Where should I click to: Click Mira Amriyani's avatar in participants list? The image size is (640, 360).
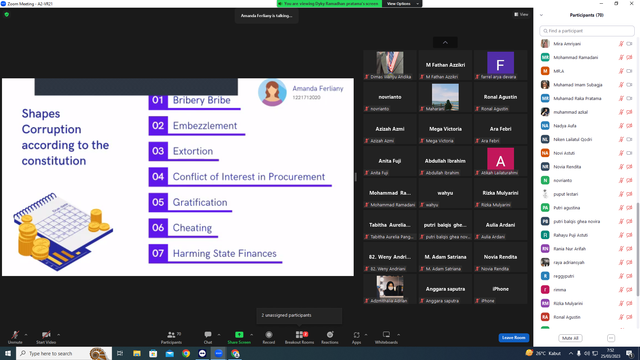(545, 44)
